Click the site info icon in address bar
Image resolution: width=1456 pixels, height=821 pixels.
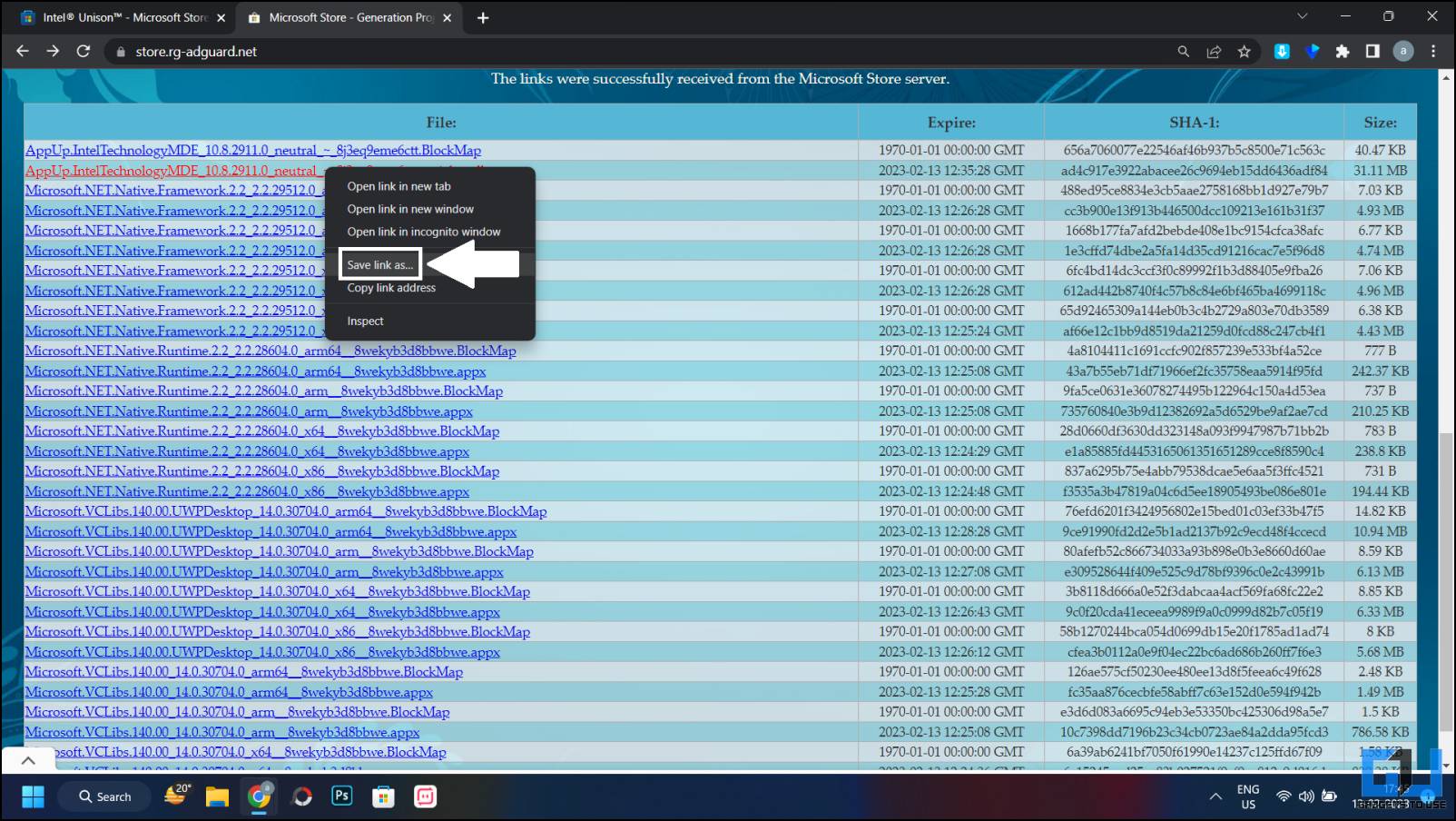[x=121, y=52]
